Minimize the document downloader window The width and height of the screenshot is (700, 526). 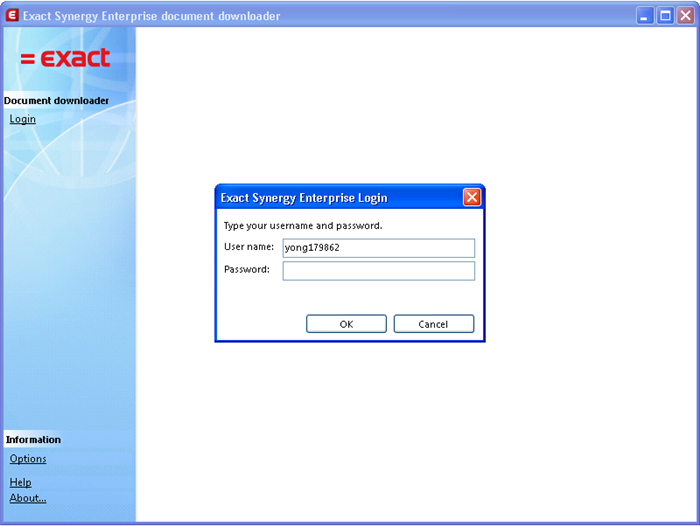(645, 16)
